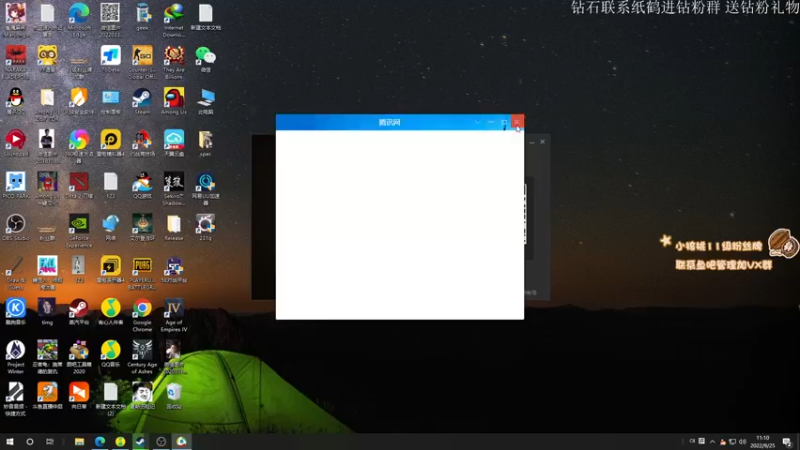Switch to OBS on the taskbar

tap(161, 441)
